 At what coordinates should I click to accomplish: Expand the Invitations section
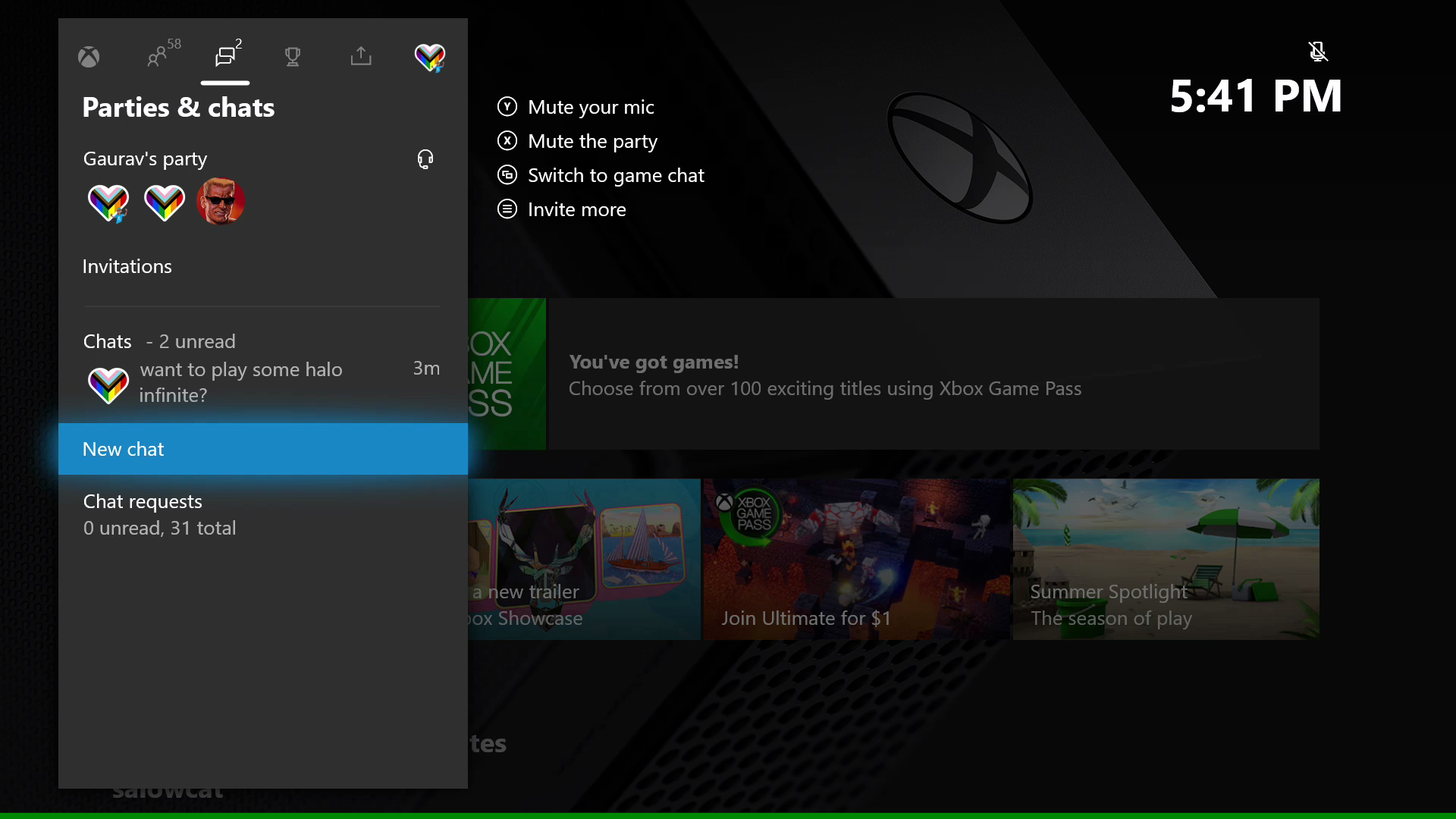[127, 265]
